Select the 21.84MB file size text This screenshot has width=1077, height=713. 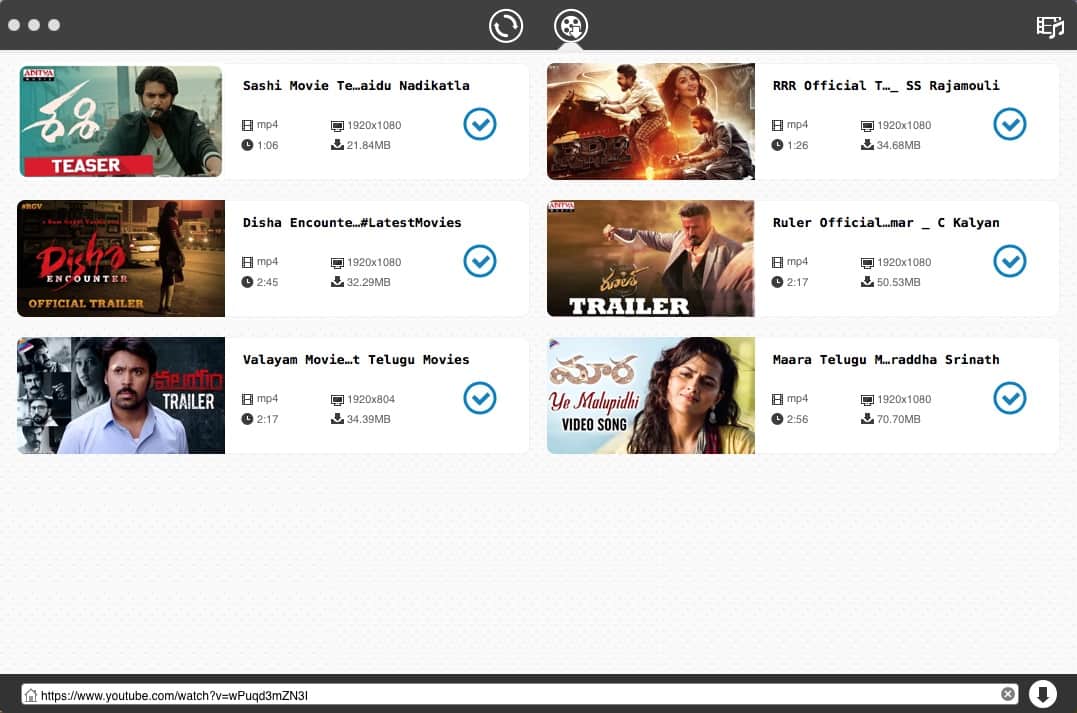pos(369,146)
